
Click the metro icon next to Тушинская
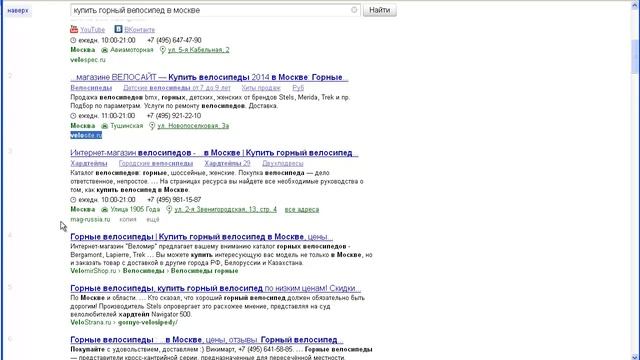click(104, 126)
